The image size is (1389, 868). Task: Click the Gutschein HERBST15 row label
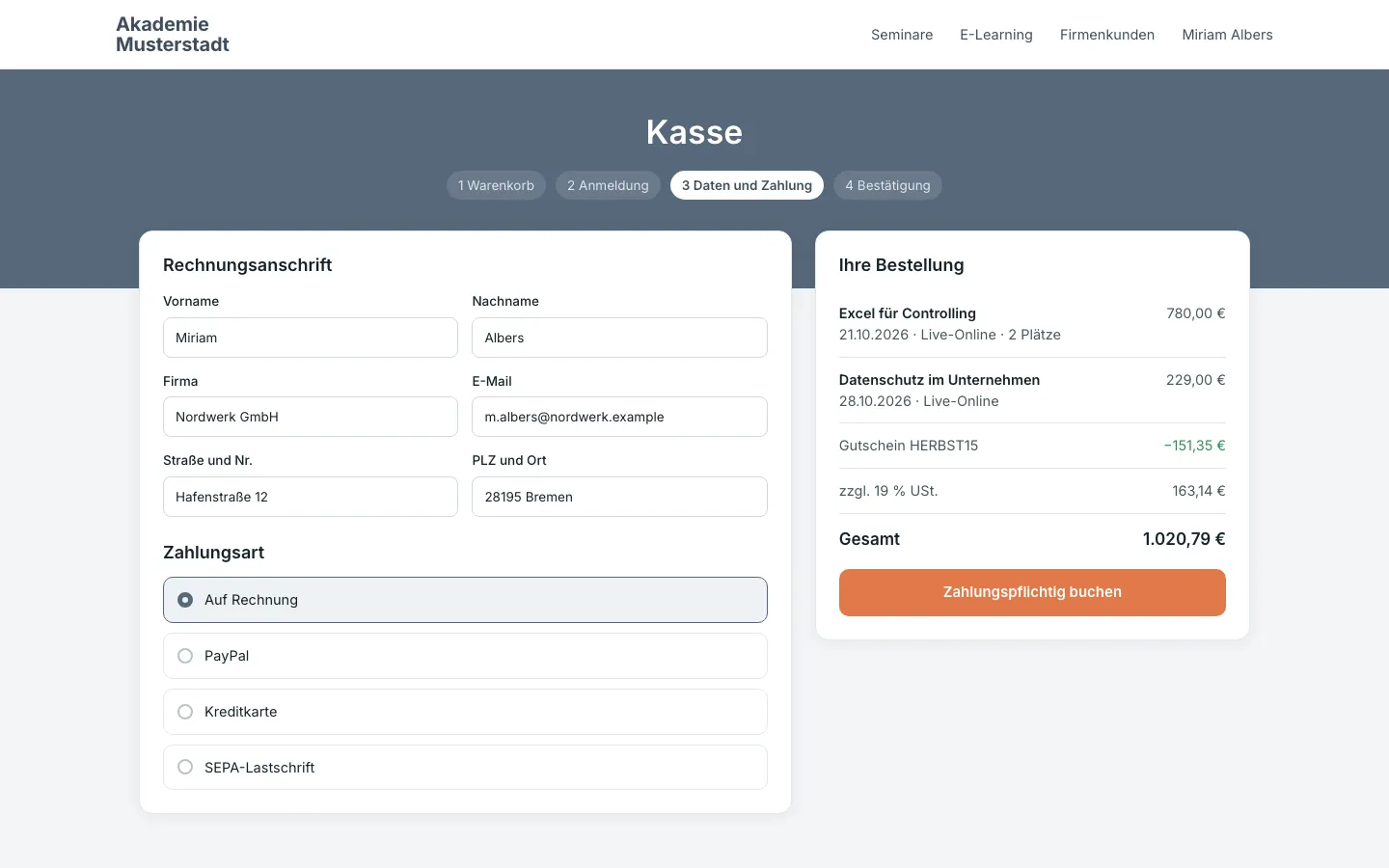(x=909, y=446)
